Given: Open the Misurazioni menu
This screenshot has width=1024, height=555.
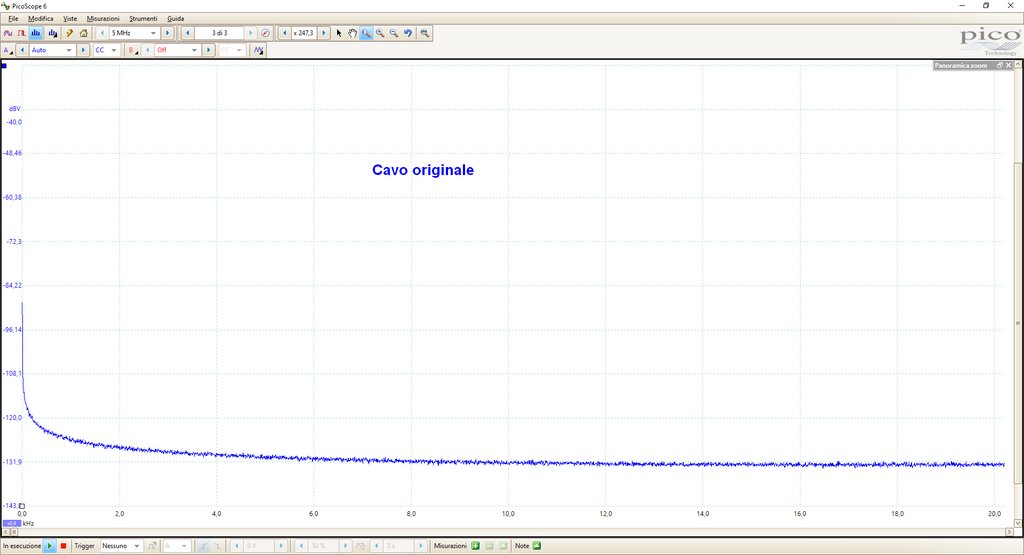Looking at the screenshot, I should point(103,19).
